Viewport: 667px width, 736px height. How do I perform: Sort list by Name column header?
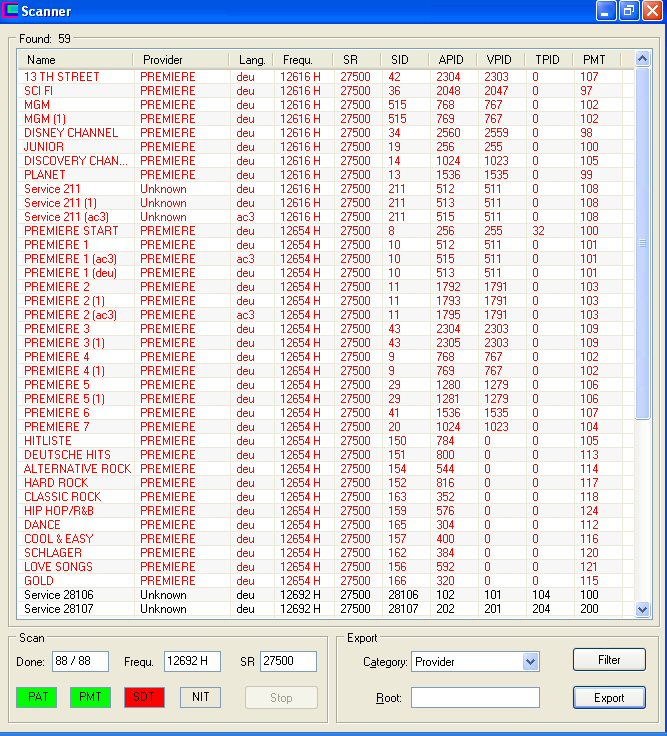point(76,60)
